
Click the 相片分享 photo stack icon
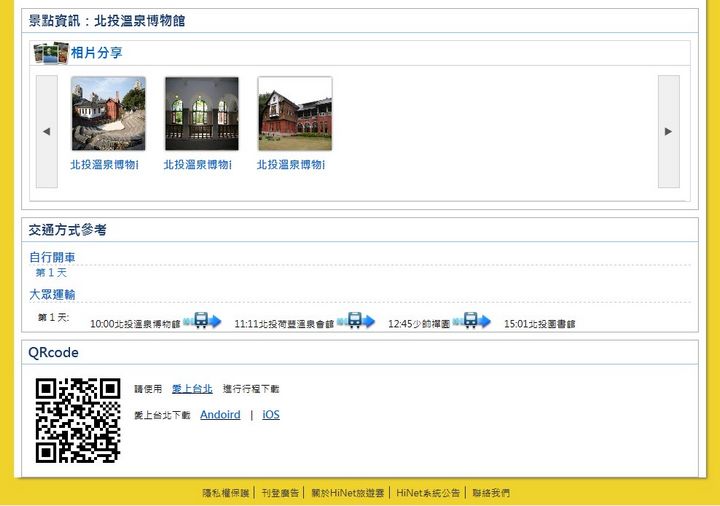click(x=51, y=53)
